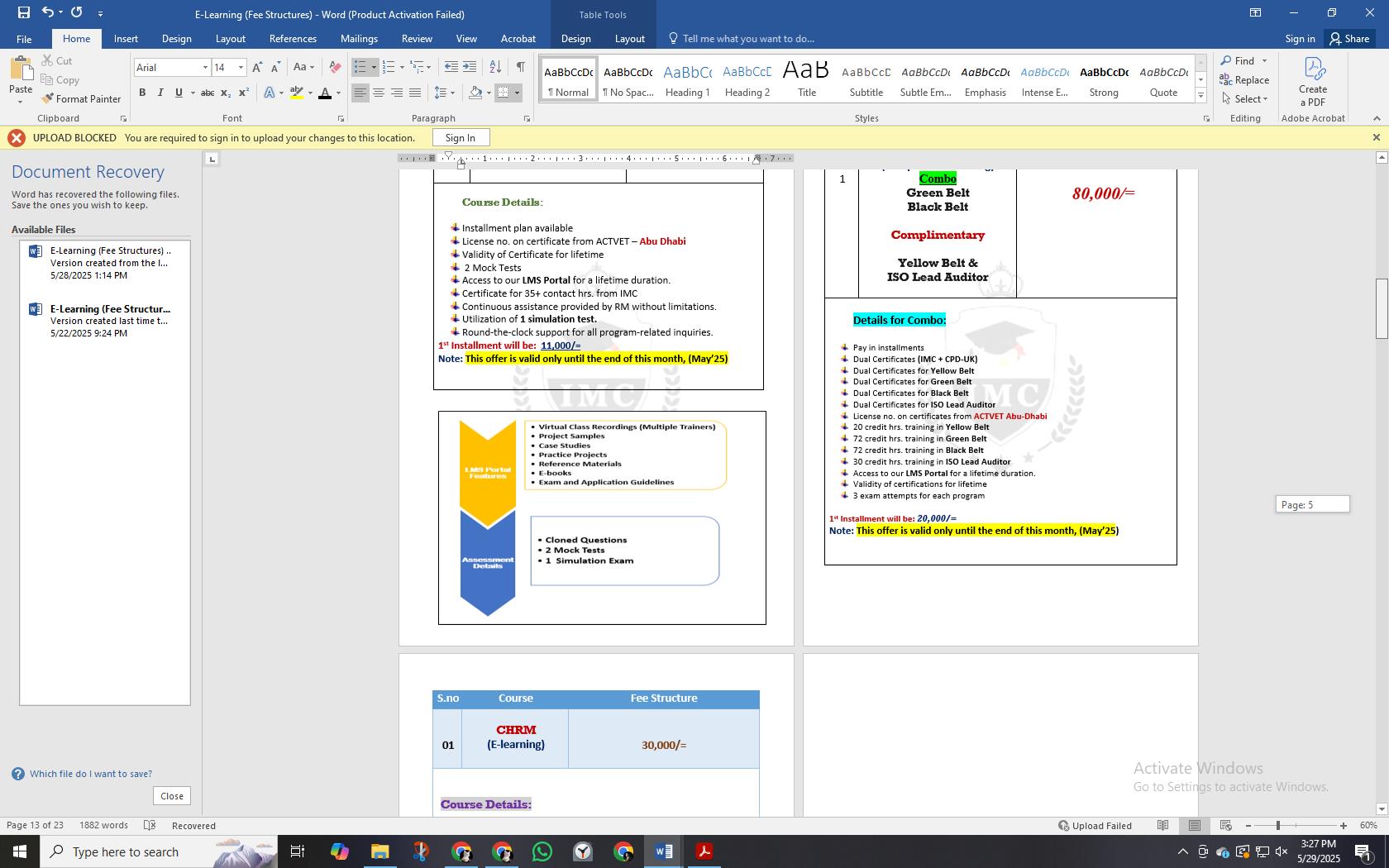The width and height of the screenshot is (1389, 868).
Task: Justify the paragraph text
Action: coord(415,93)
